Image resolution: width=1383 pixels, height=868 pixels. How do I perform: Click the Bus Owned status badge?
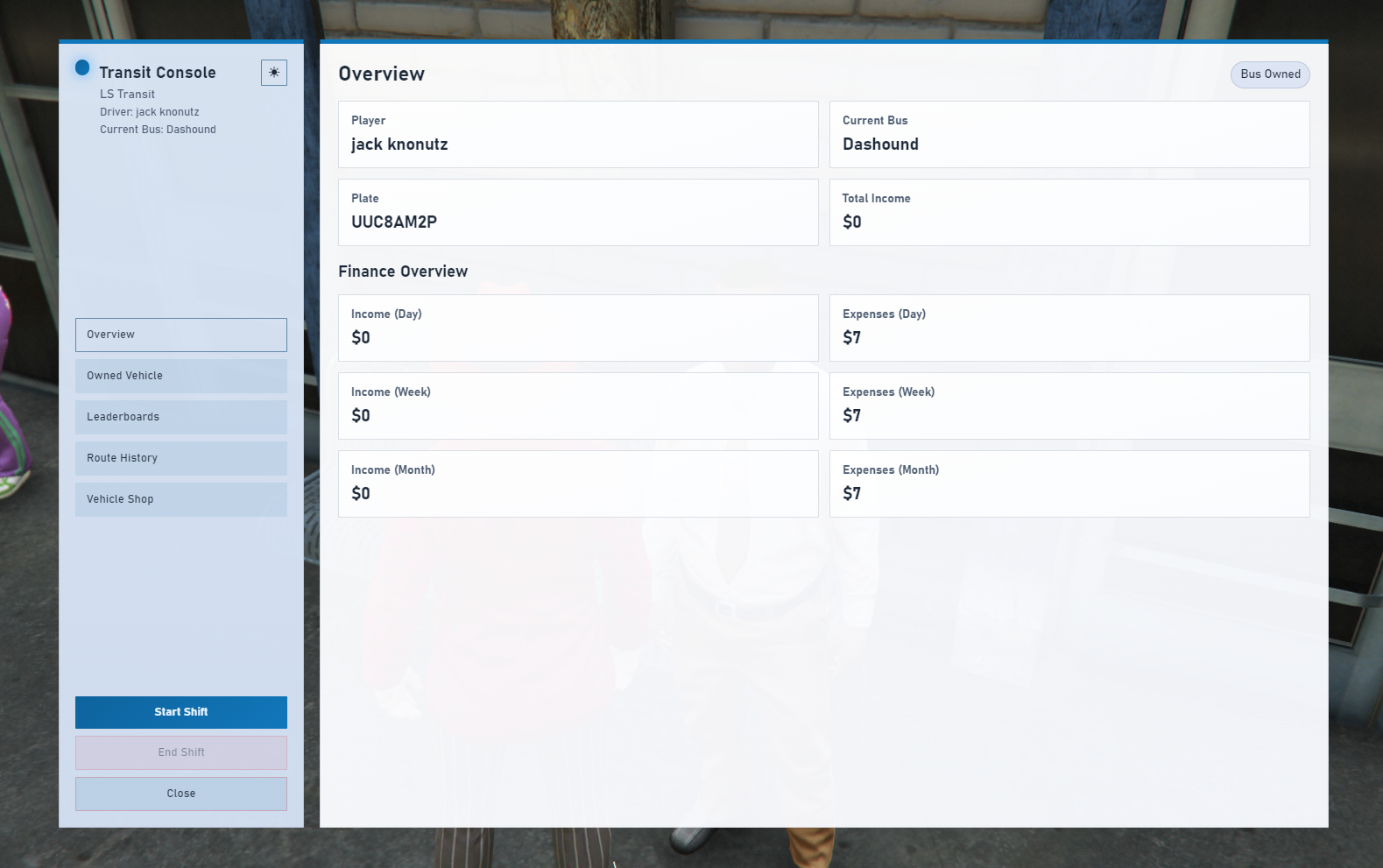point(1270,74)
